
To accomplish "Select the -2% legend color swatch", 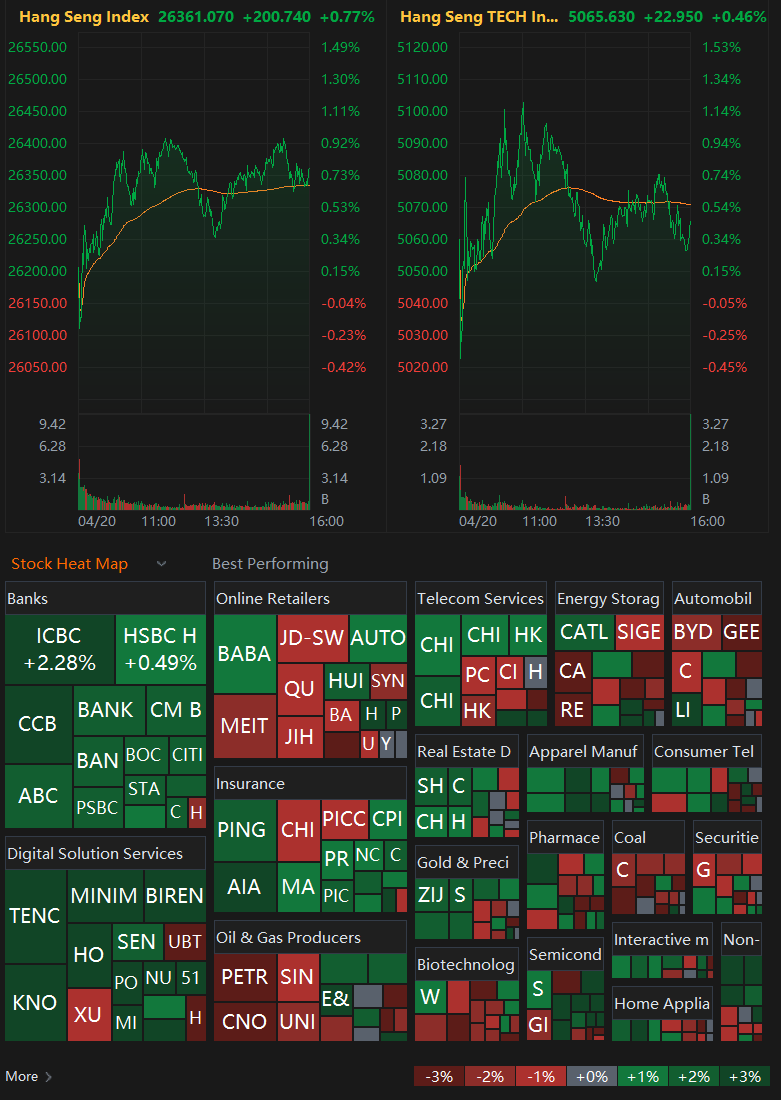I will click(490, 1076).
